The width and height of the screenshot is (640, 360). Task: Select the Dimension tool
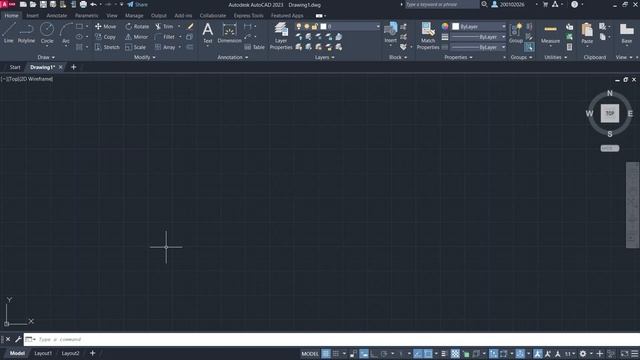pyautogui.click(x=229, y=33)
